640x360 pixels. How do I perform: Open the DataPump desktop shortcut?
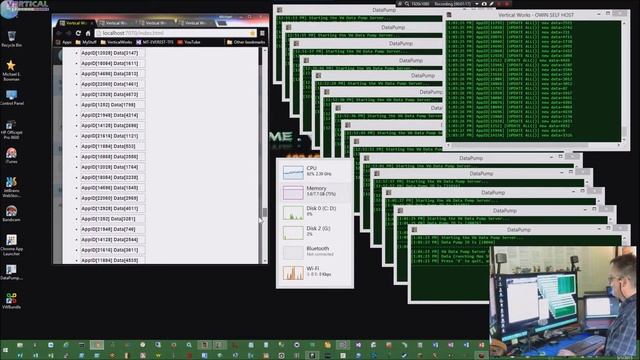point(11,272)
